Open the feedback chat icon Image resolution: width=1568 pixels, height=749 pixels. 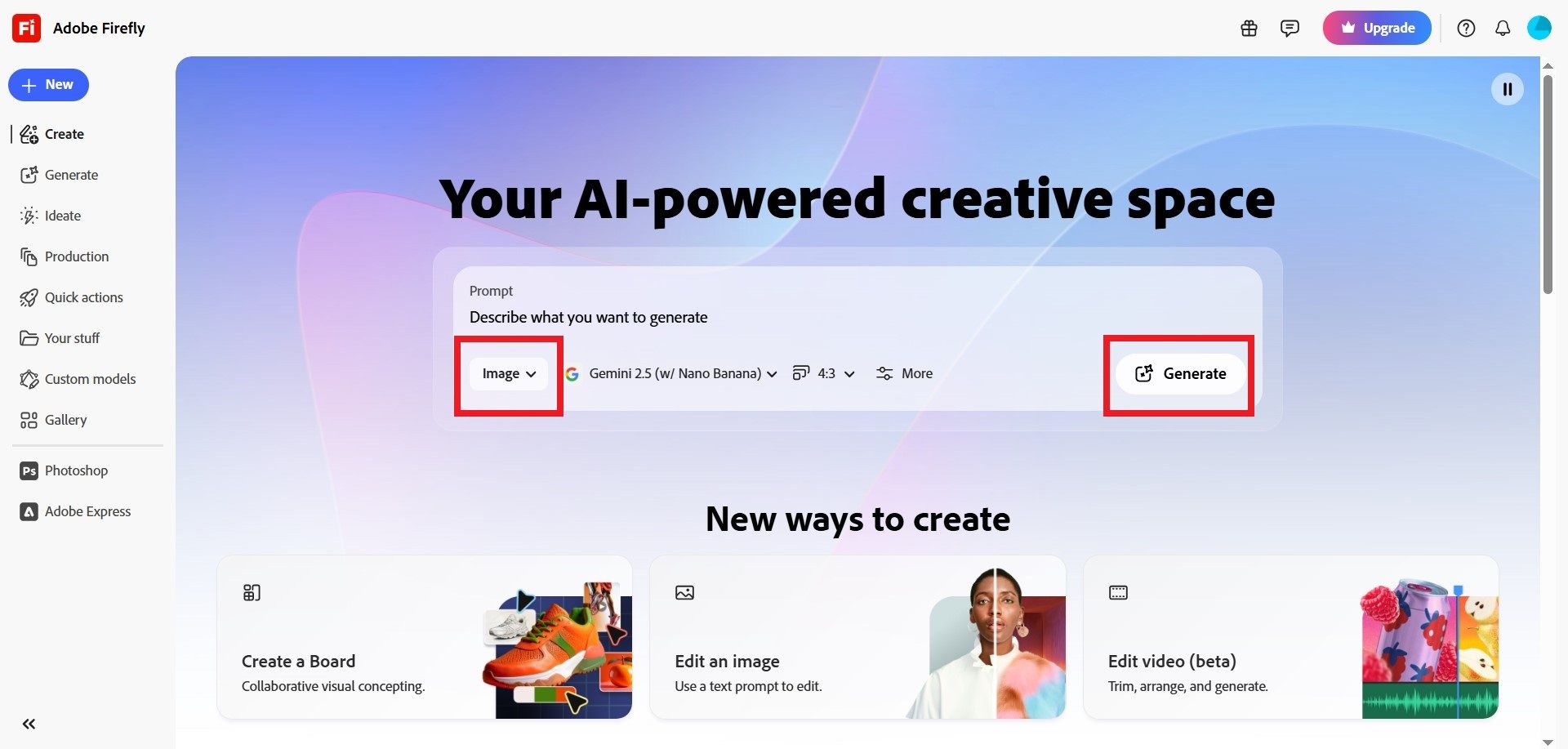(1290, 29)
